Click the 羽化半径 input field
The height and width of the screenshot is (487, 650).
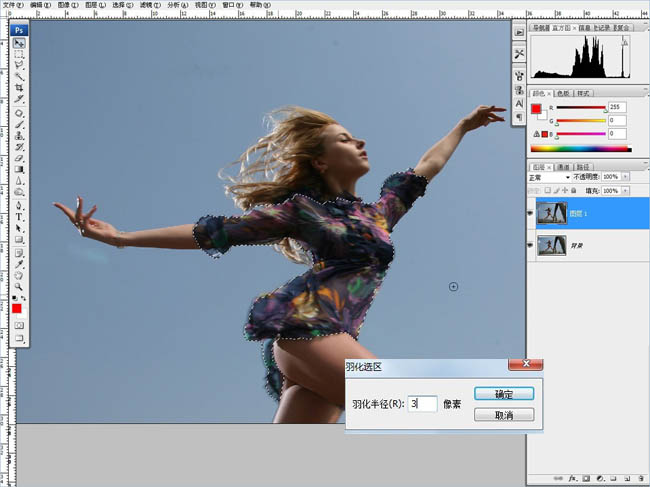[x=422, y=404]
